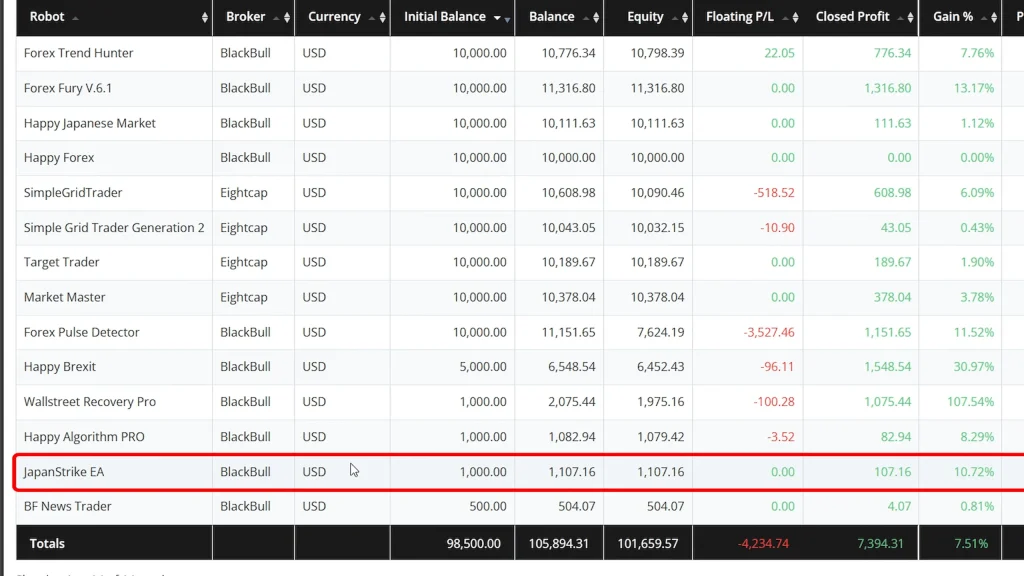
Task: Sort by Balance column
Action: coord(552,17)
